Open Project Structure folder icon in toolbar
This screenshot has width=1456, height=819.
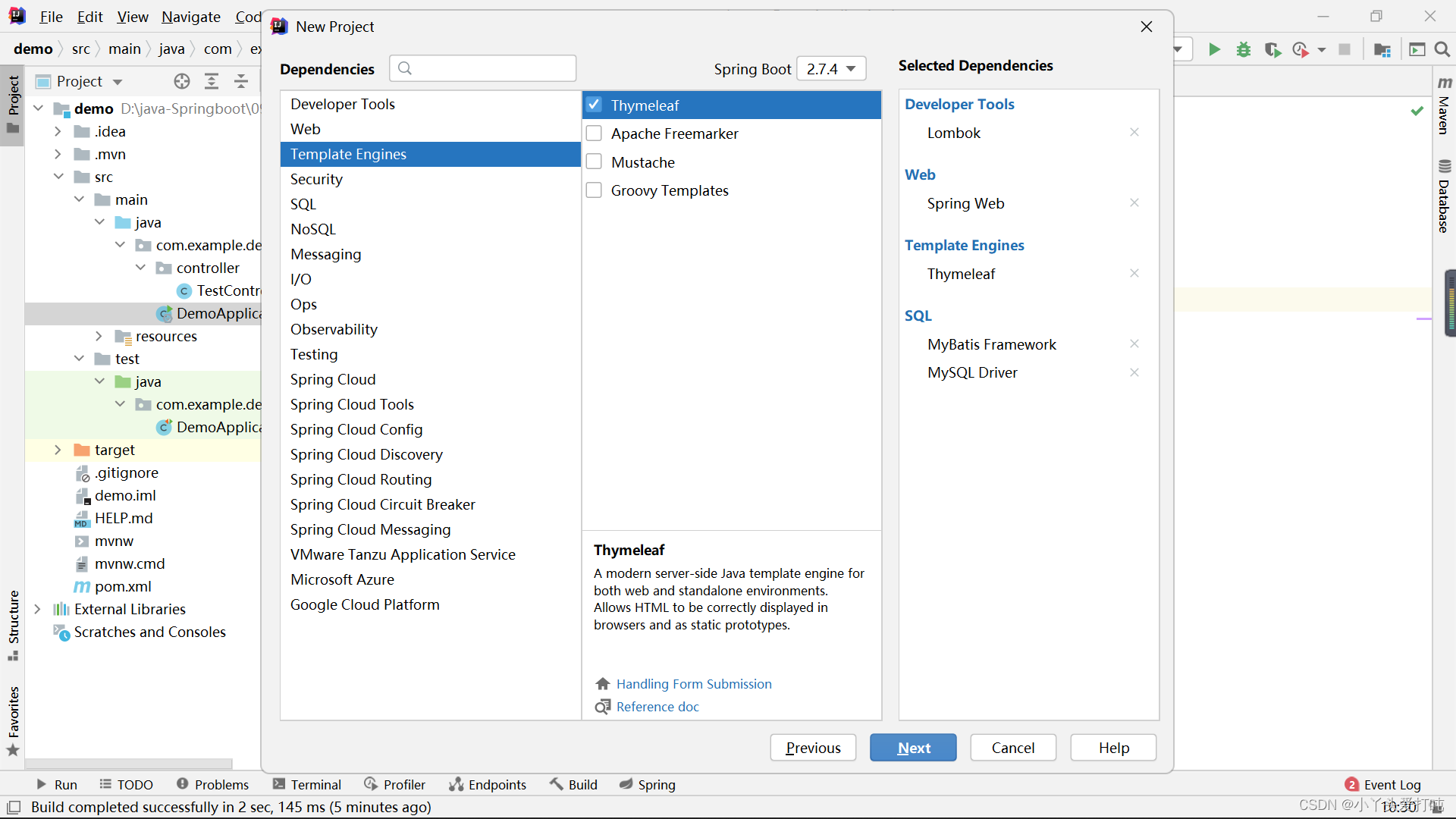(1382, 49)
